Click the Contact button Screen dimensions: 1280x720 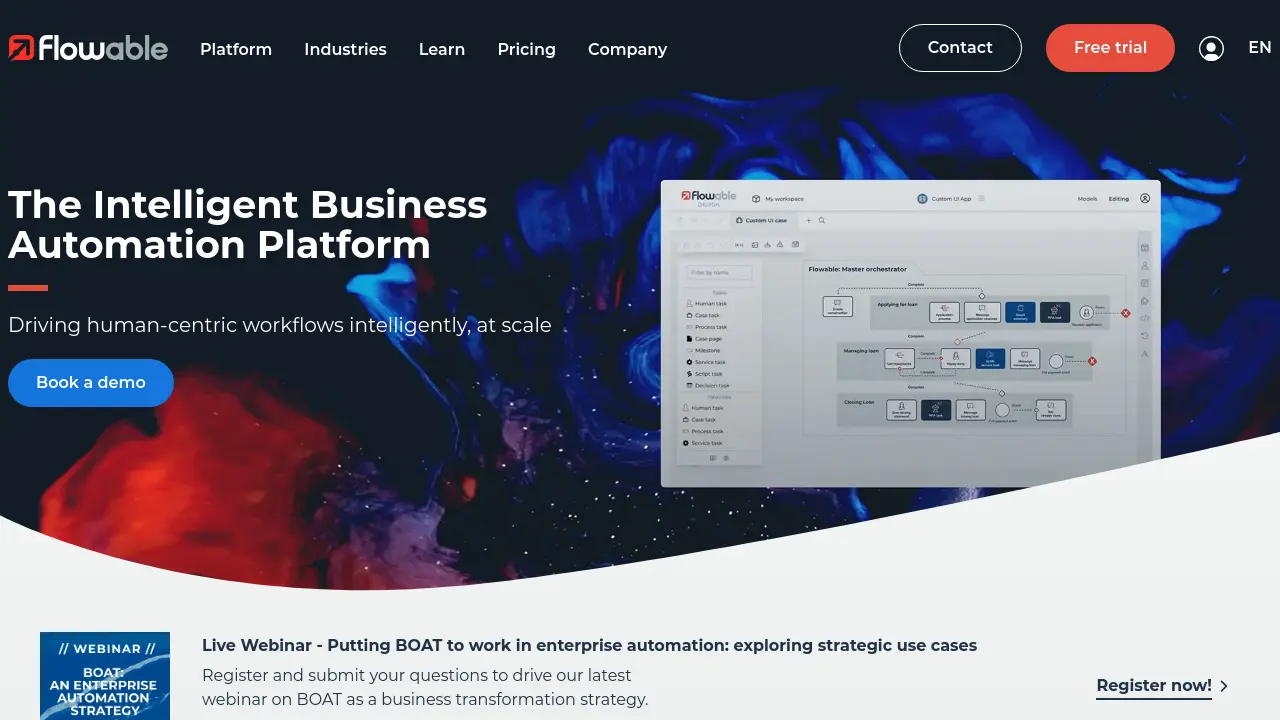[x=960, y=48]
